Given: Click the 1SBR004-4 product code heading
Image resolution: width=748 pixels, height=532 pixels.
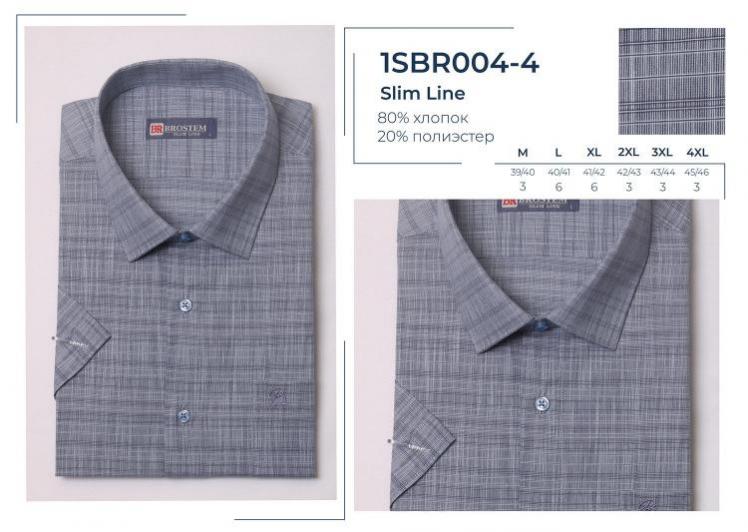Looking at the screenshot, I should pos(459,63).
